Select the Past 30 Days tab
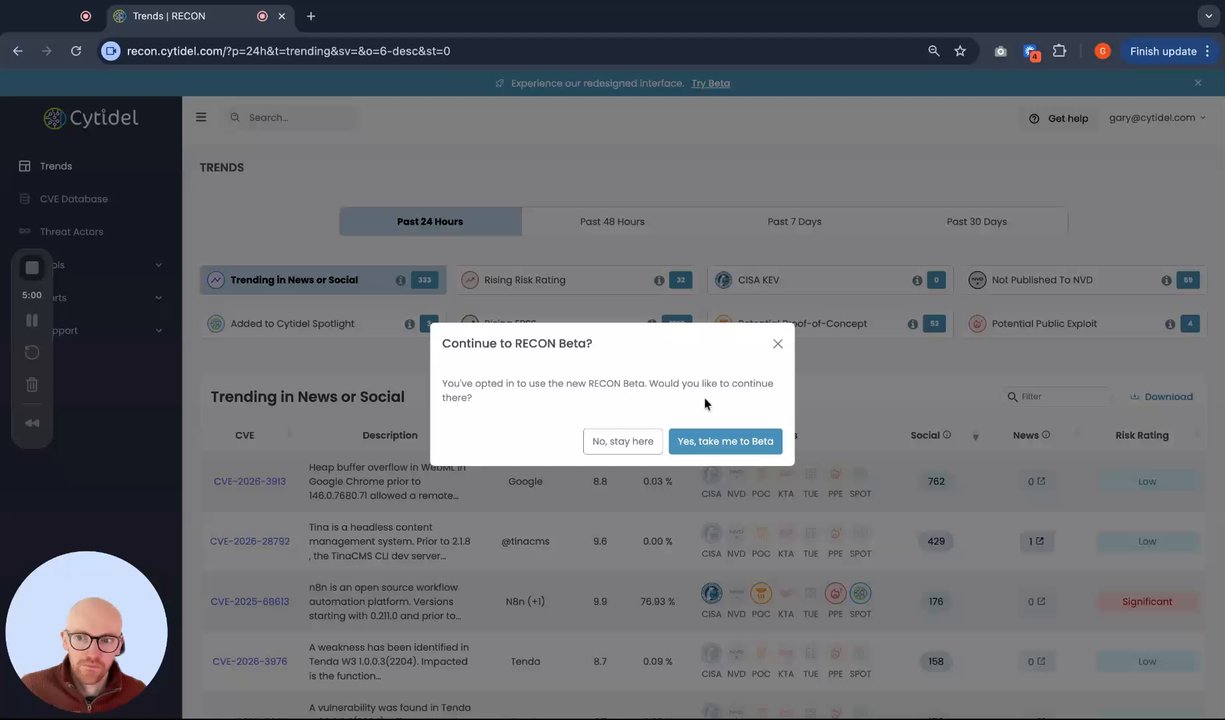Image resolution: width=1225 pixels, height=720 pixels. pos(976,222)
